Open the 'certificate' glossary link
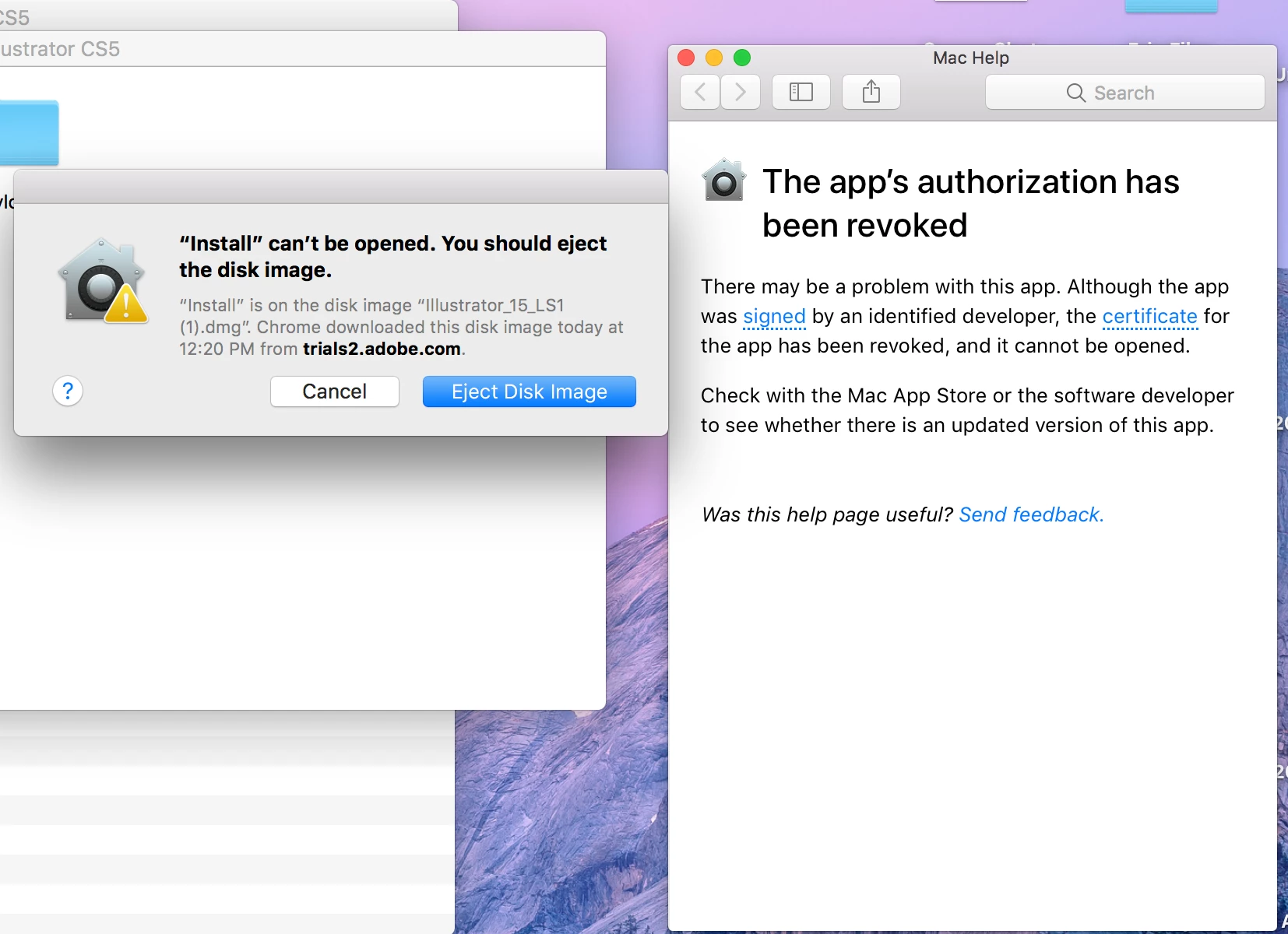The image size is (1288, 934). click(x=1149, y=317)
